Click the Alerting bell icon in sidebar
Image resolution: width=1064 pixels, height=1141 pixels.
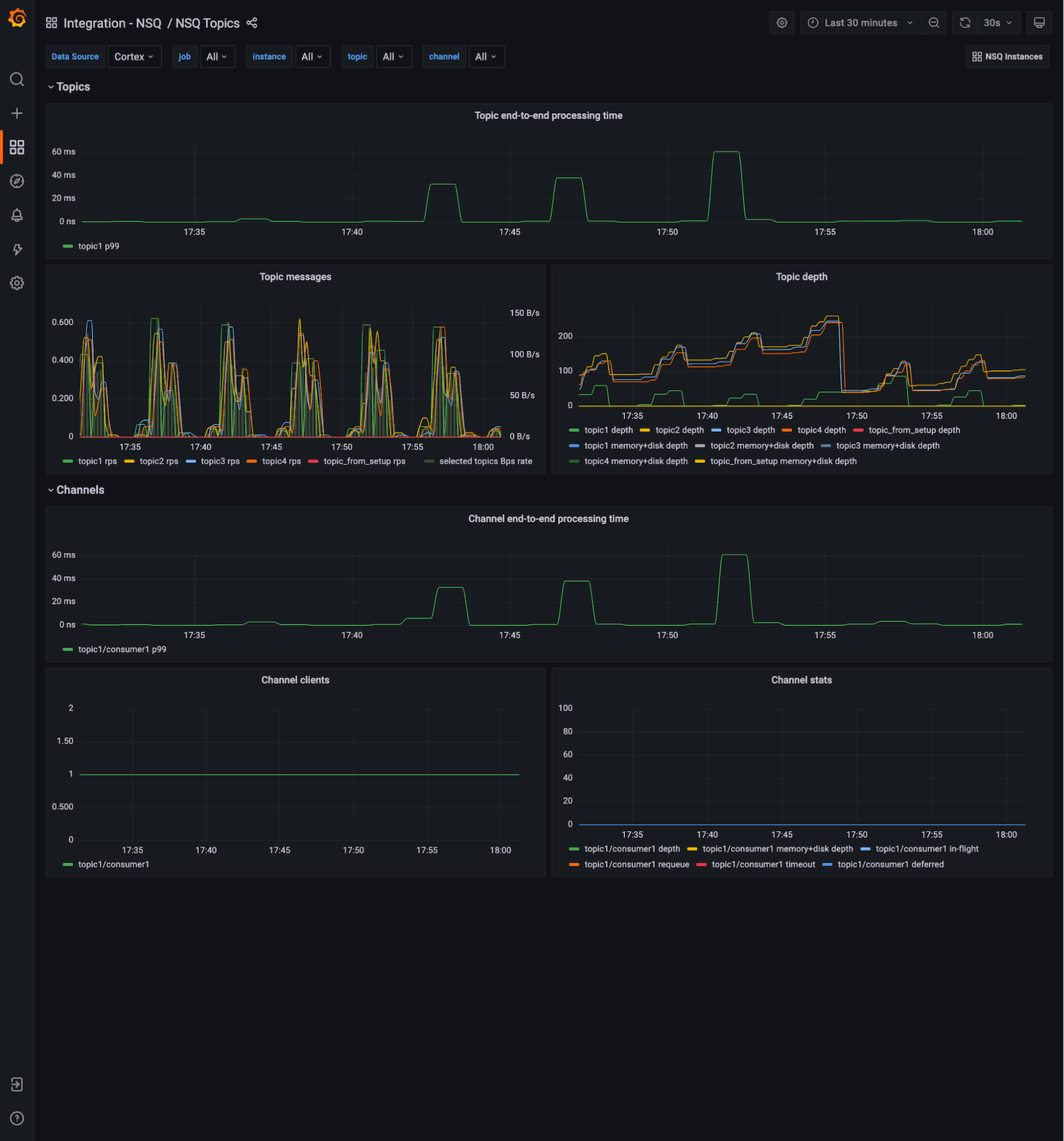pos(17,215)
